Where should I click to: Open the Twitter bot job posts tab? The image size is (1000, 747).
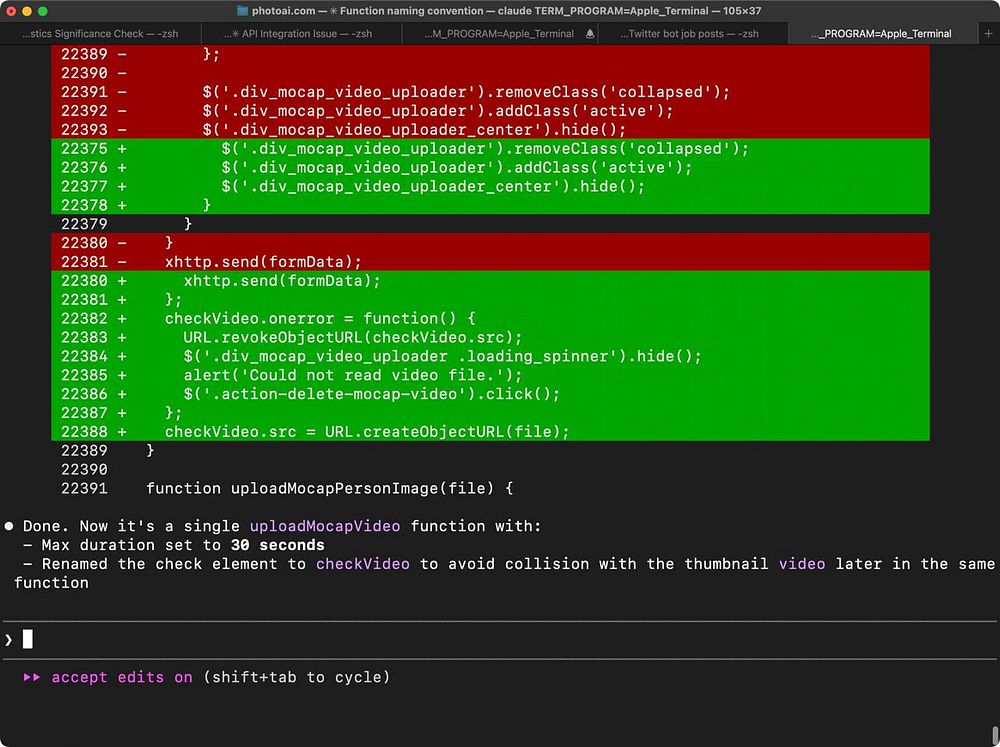(693, 34)
